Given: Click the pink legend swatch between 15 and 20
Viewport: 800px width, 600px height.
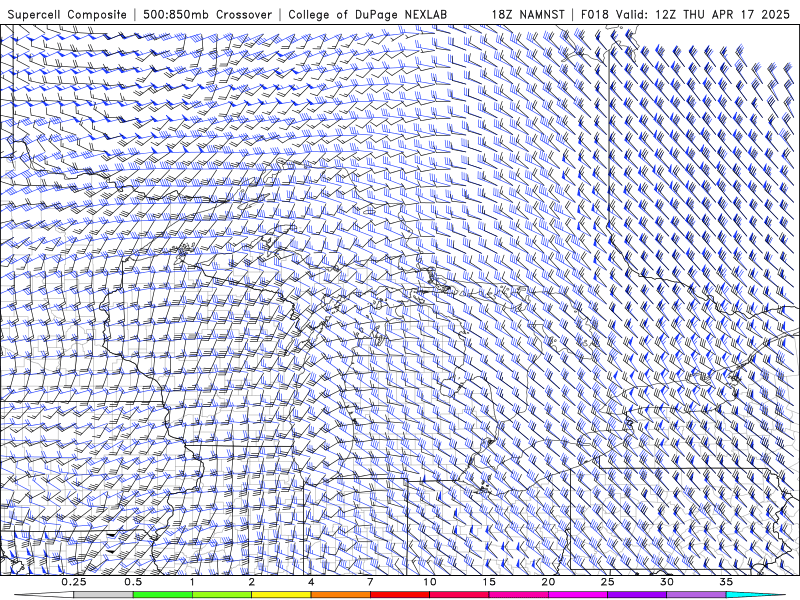Looking at the screenshot, I should tap(518, 595).
